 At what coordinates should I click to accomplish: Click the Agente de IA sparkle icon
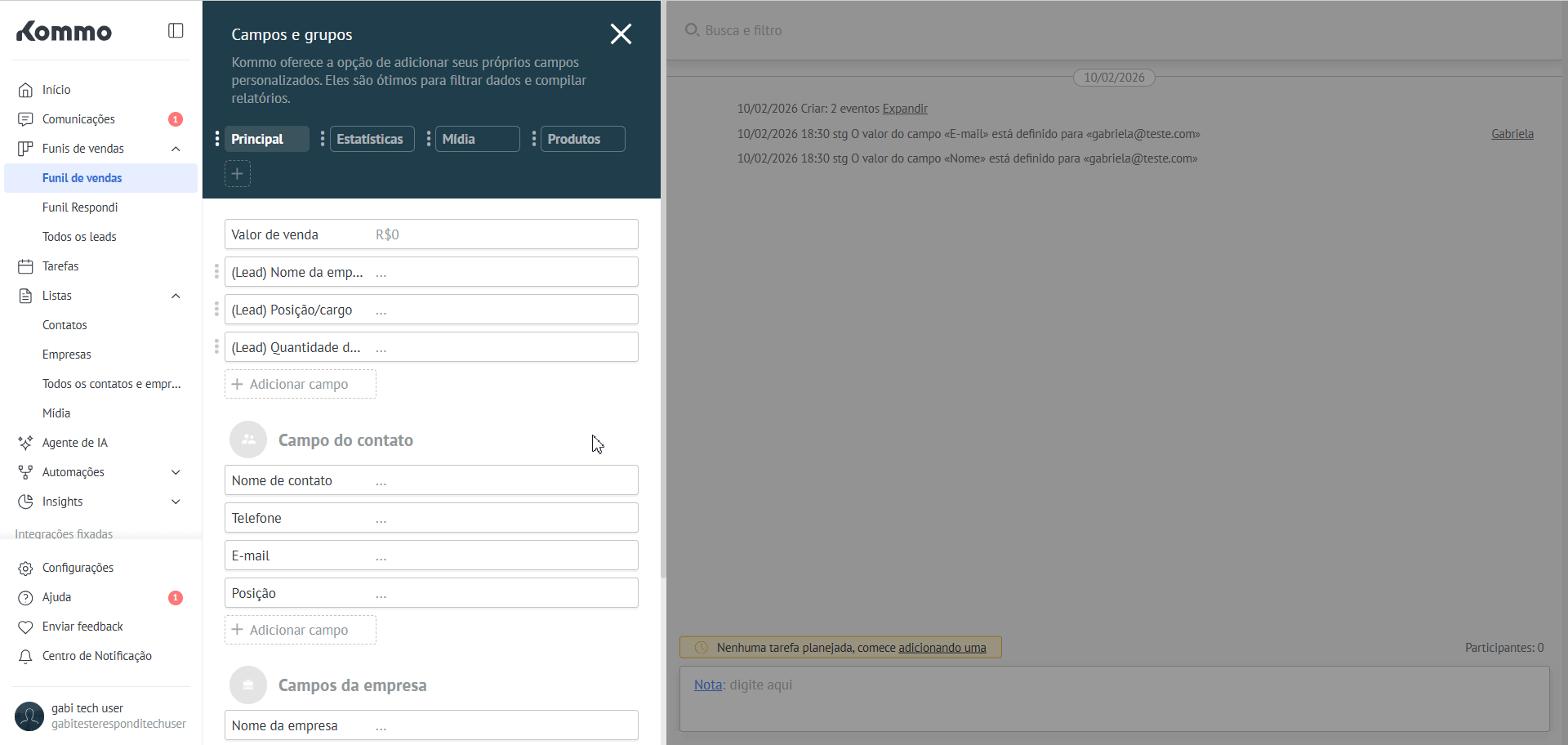tap(25, 443)
